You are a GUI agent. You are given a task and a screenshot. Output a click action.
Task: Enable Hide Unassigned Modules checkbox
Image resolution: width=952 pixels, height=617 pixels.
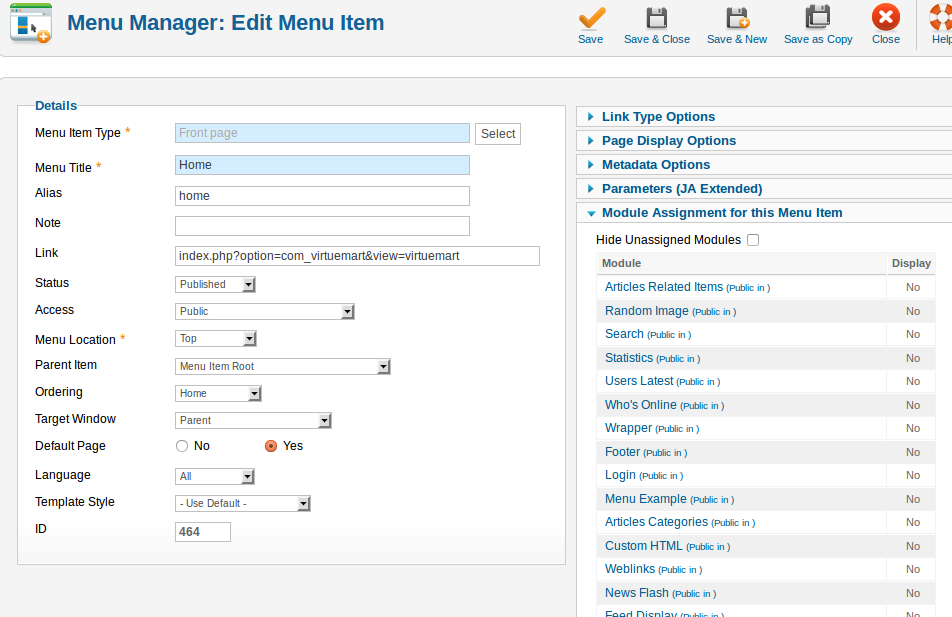click(x=753, y=240)
